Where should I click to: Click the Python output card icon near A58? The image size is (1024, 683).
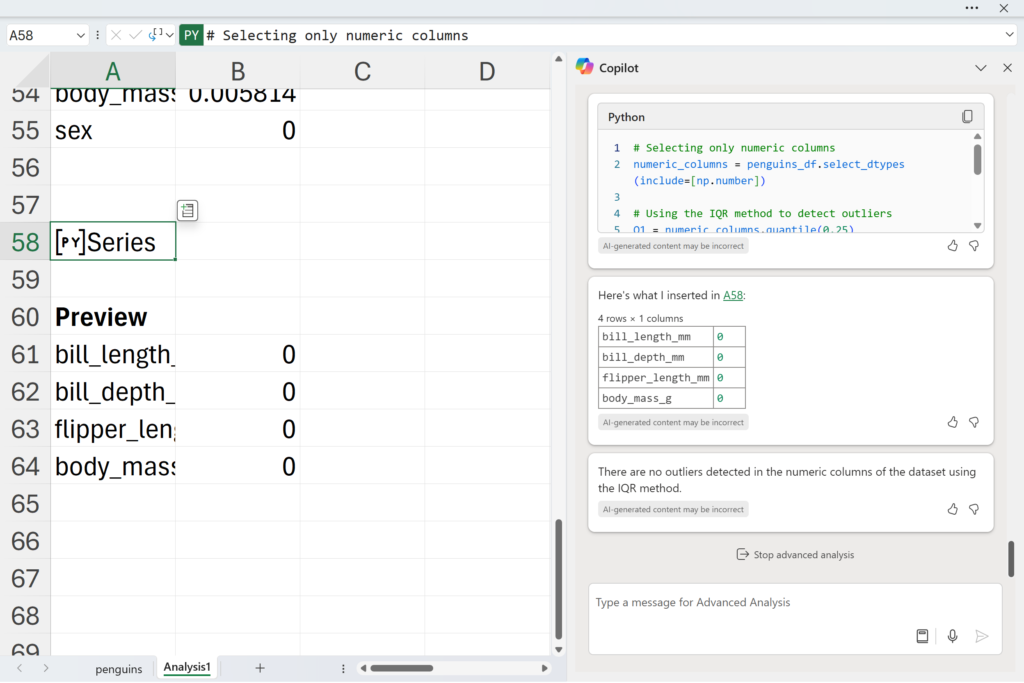click(x=188, y=210)
